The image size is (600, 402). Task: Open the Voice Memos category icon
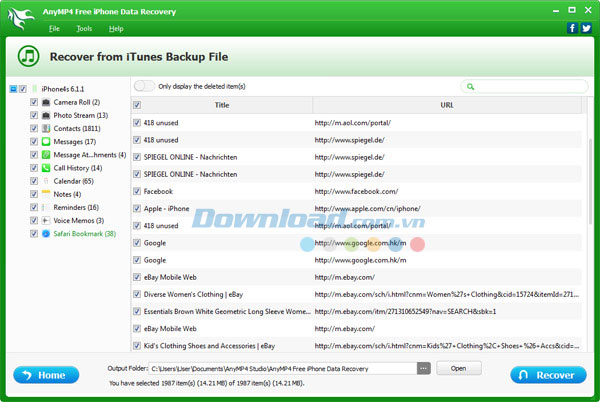coord(46,220)
